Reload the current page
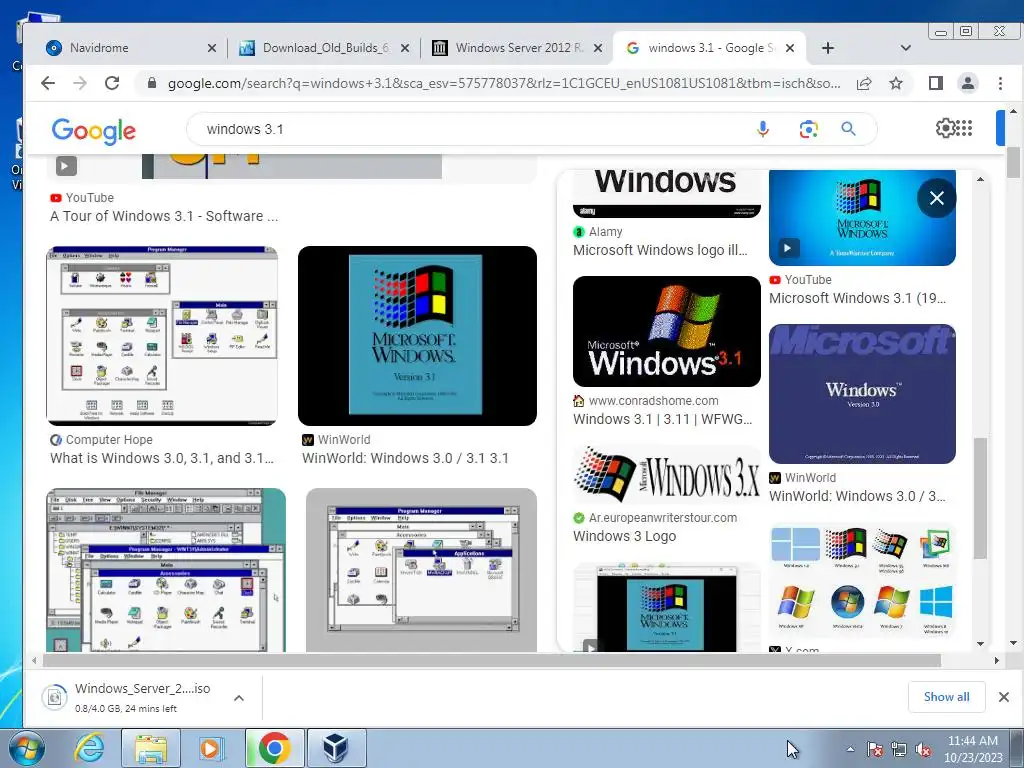 point(112,83)
